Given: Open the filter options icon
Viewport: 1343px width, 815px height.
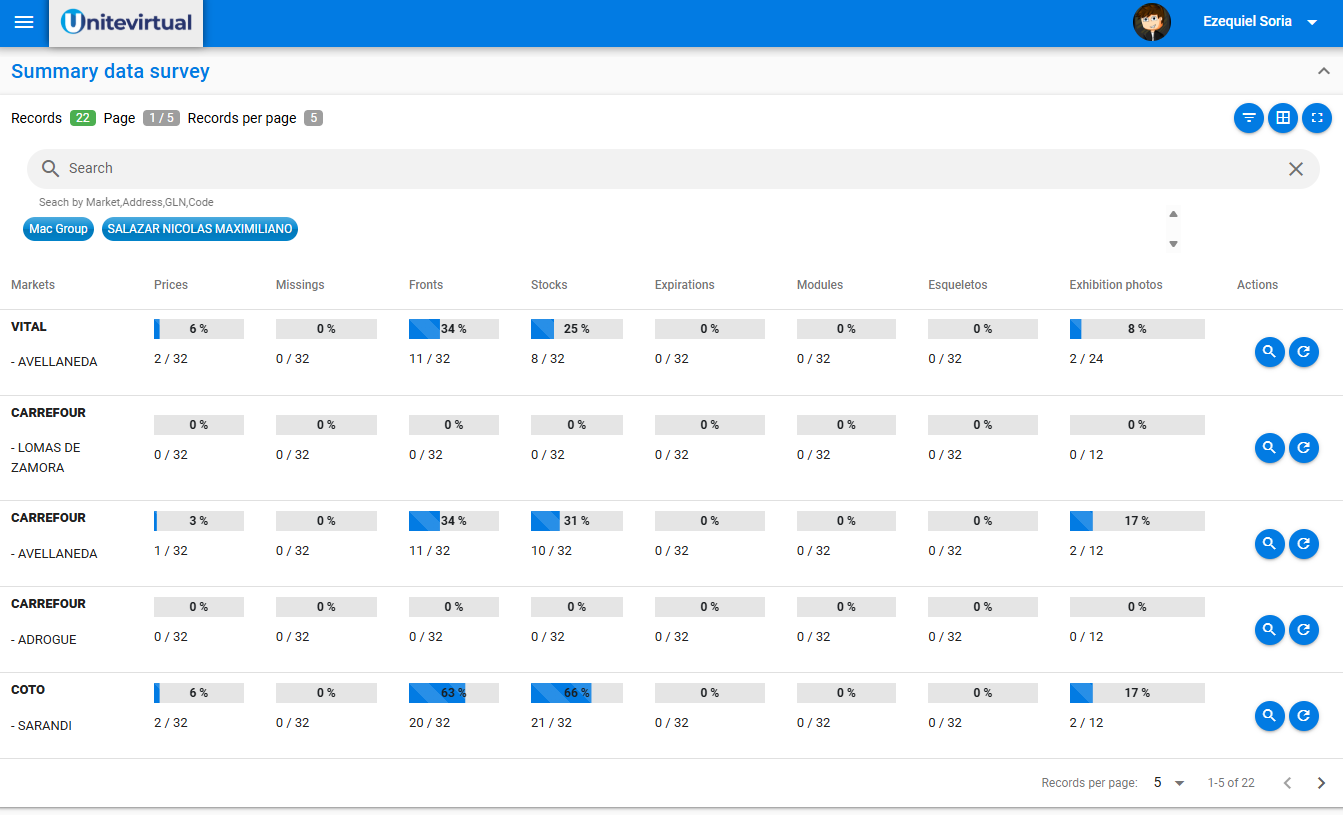Looking at the screenshot, I should 1249,118.
